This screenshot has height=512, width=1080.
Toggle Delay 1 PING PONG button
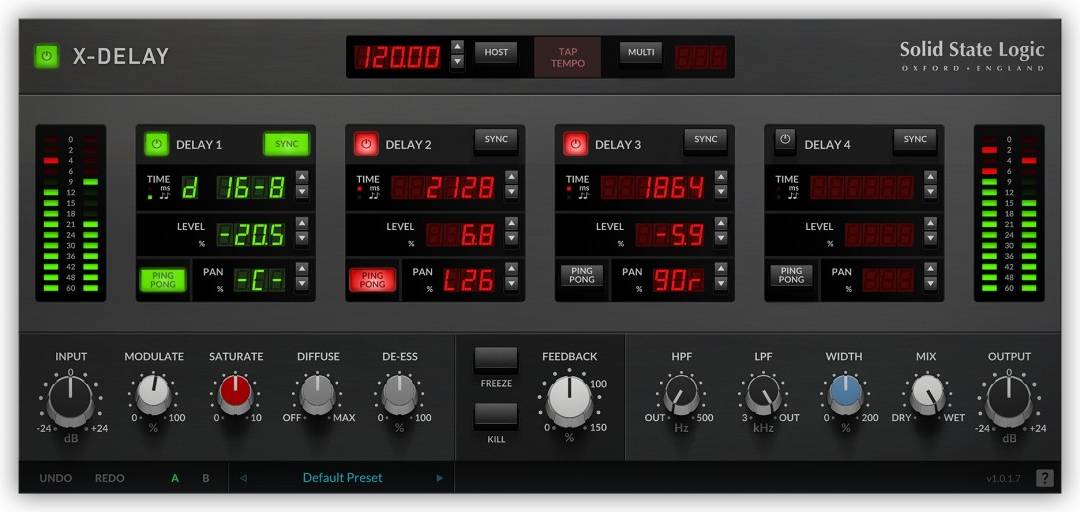click(163, 280)
